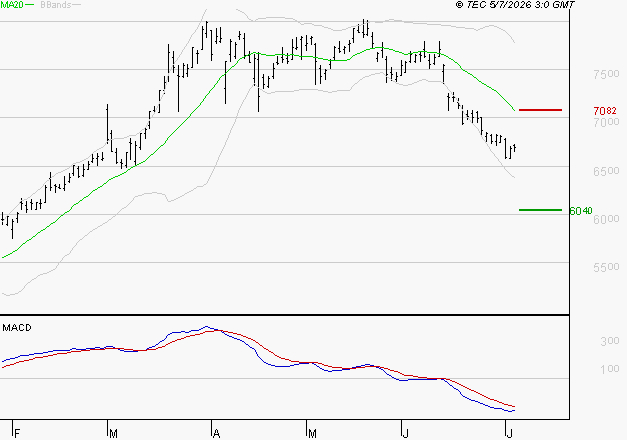The height and width of the screenshot is (440, 627).
Task: Click the green 6040 support line
Action: click(540, 210)
